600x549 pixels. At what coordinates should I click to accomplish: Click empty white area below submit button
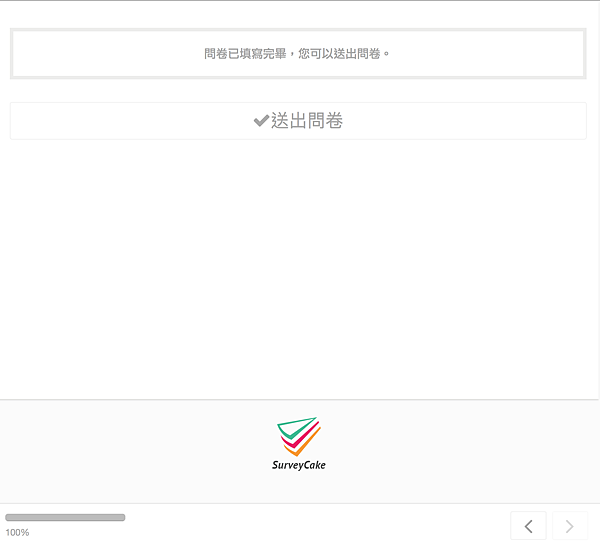coord(298,268)
